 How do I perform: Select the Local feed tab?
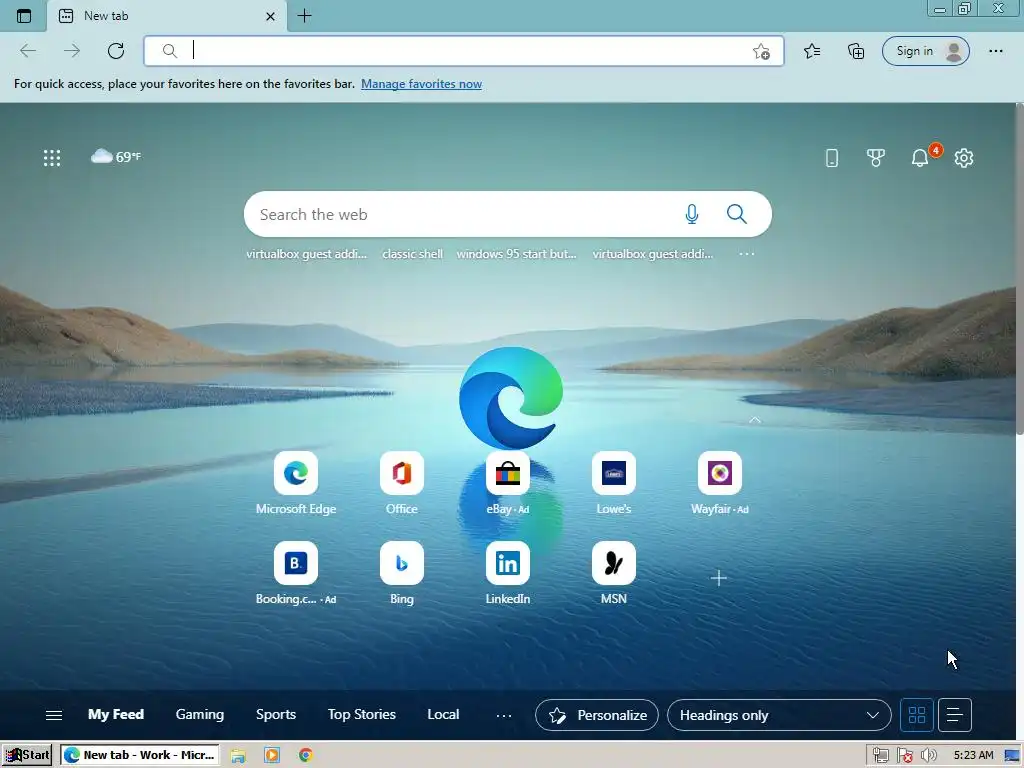click(x=443, y=714)
